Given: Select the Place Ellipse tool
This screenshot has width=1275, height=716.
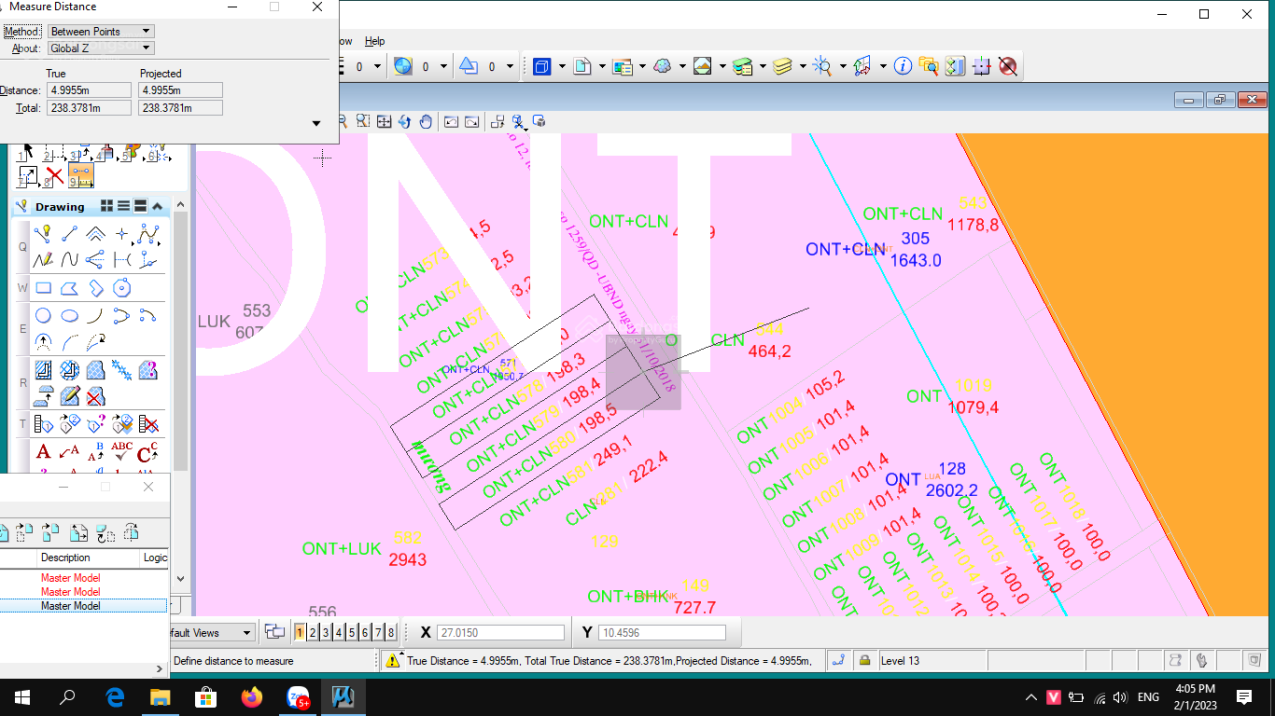Looking at the screenshot, I should (x=69, y=316).
